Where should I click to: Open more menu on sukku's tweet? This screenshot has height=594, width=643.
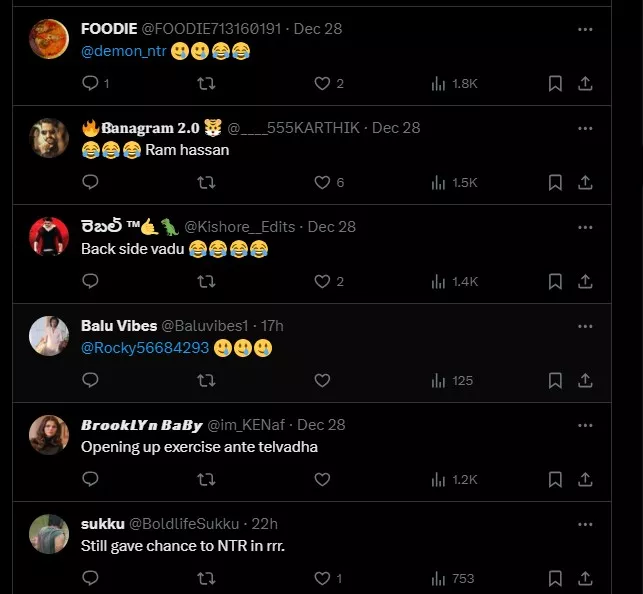click(x=586, y=524)
